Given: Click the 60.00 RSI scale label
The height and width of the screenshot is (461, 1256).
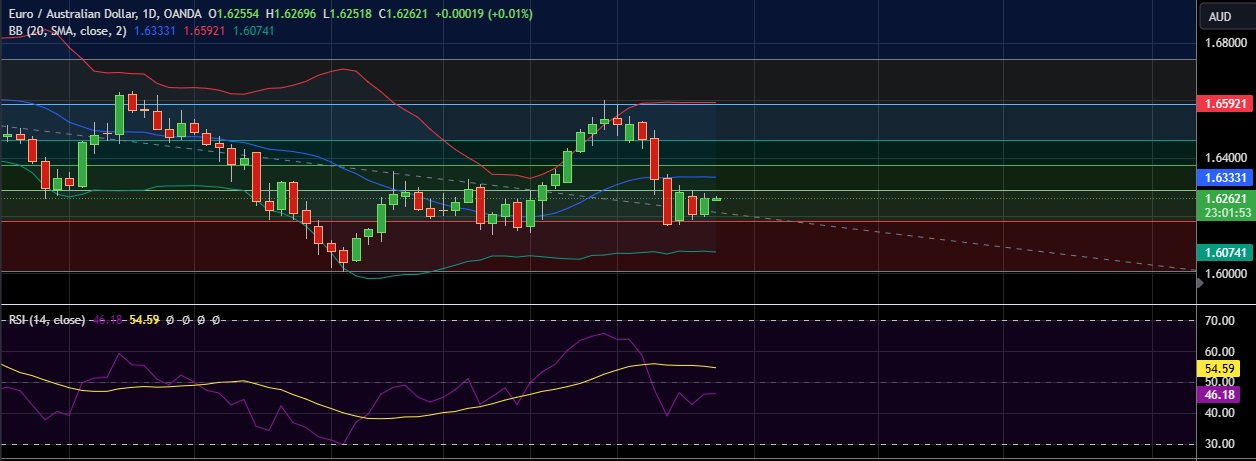Looking at the screenshot, I should point(1220,352).
